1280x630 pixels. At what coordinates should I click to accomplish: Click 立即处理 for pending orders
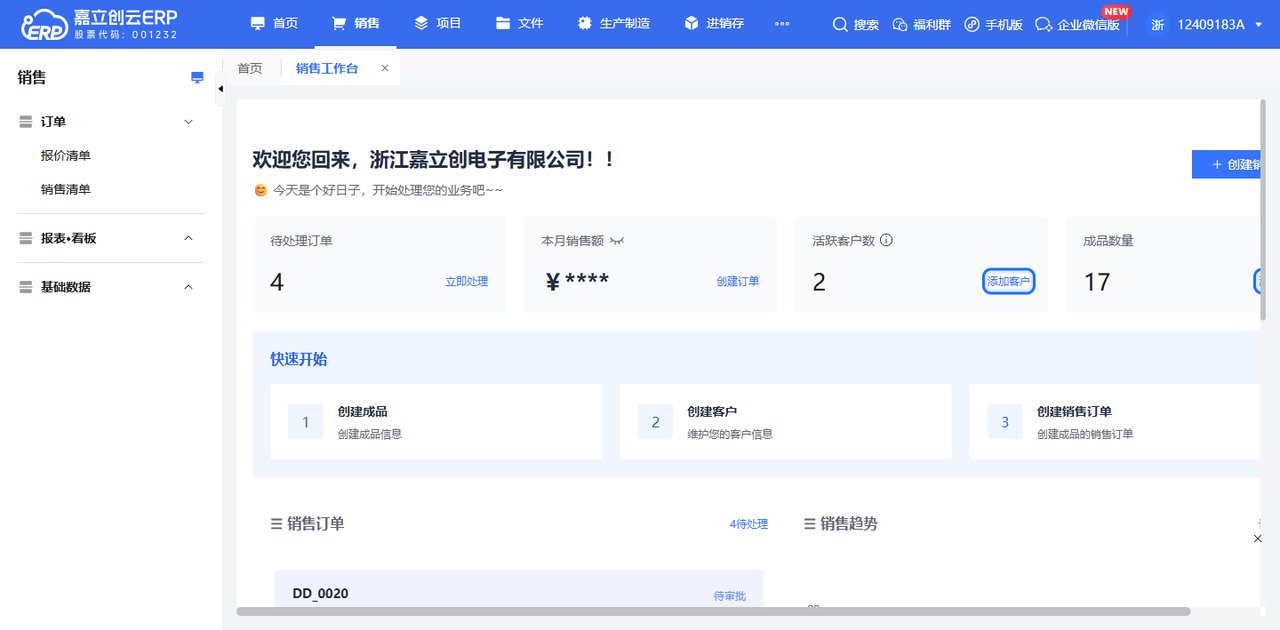[467, 282]
